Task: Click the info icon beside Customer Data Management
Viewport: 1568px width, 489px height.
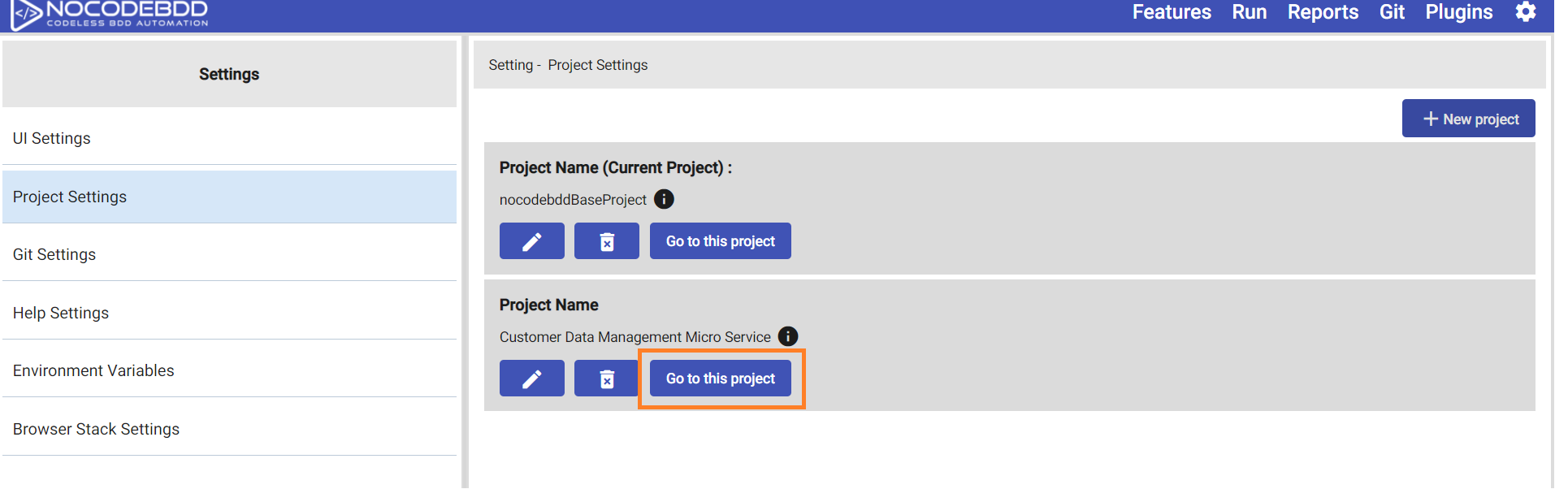Action: pos(788,335)
